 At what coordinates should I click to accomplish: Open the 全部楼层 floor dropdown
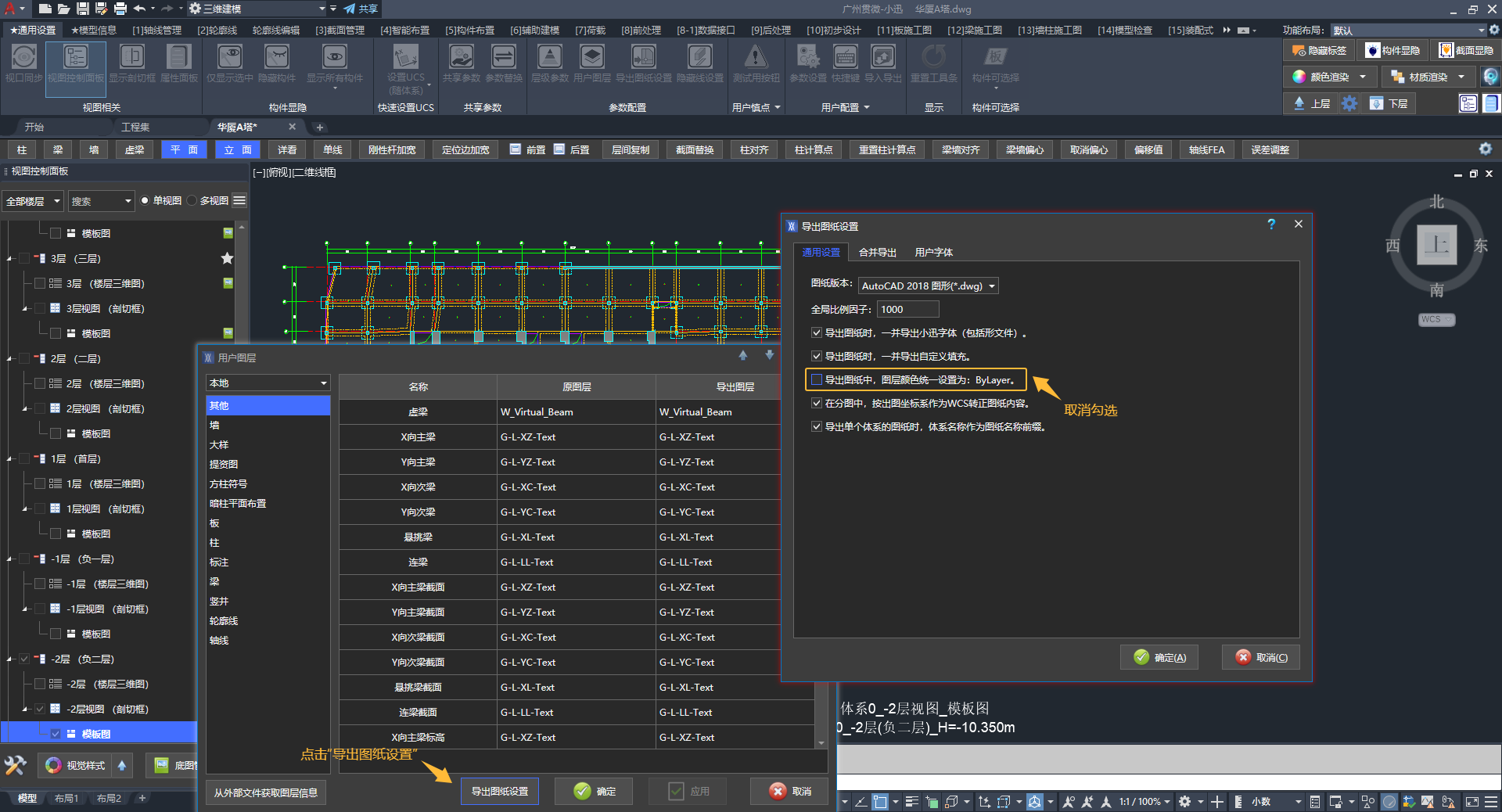[33, 202]
